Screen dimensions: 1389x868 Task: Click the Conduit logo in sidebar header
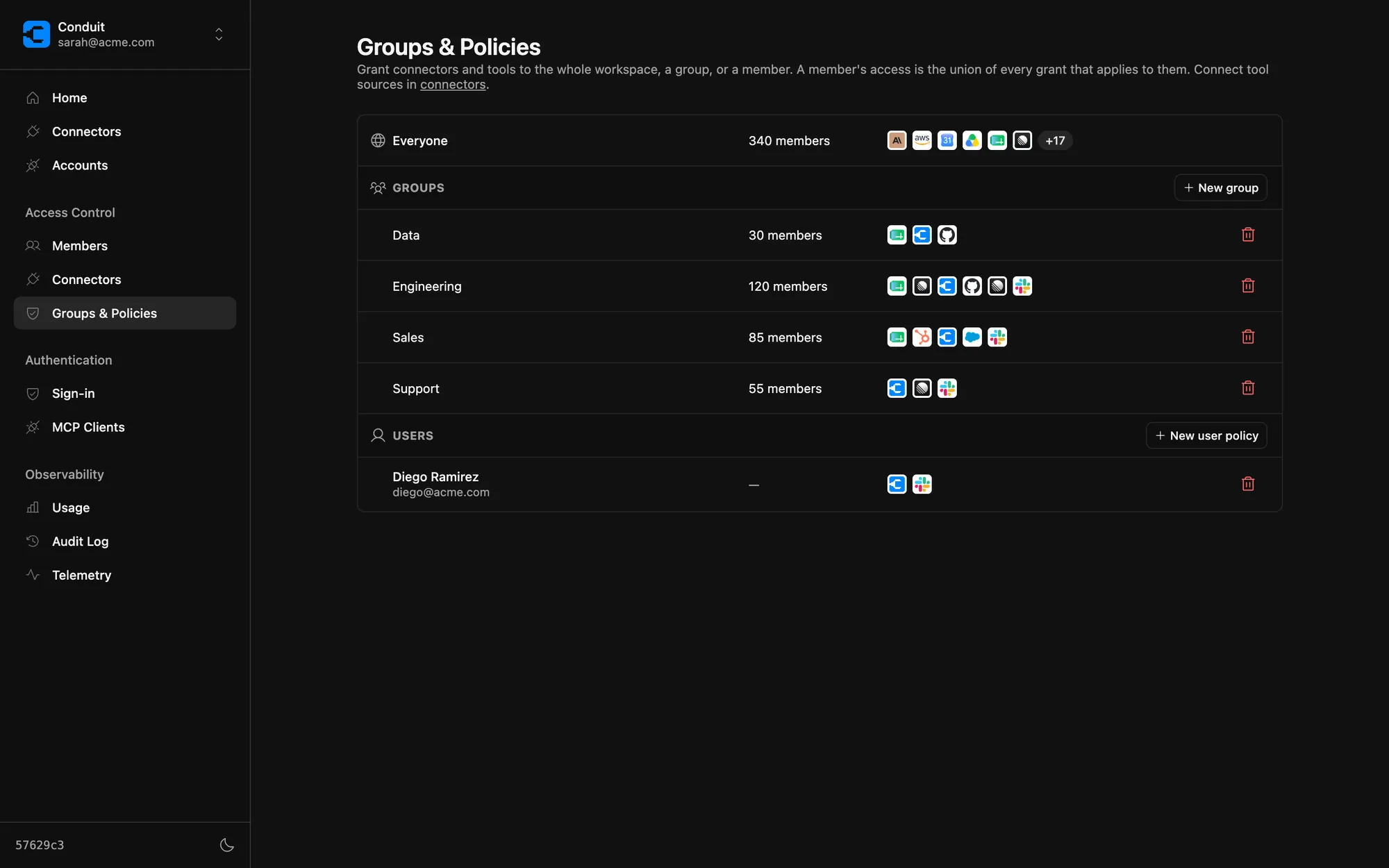(x=36, y=34)
